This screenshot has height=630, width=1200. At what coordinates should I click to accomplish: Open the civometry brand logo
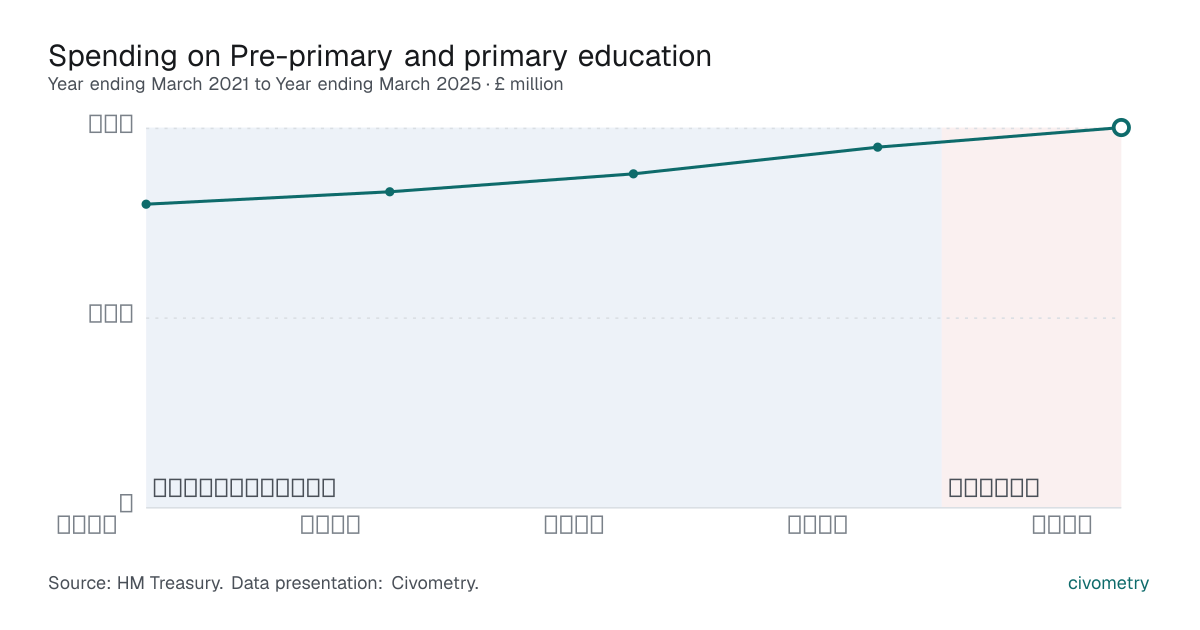tap(1109, 583)
